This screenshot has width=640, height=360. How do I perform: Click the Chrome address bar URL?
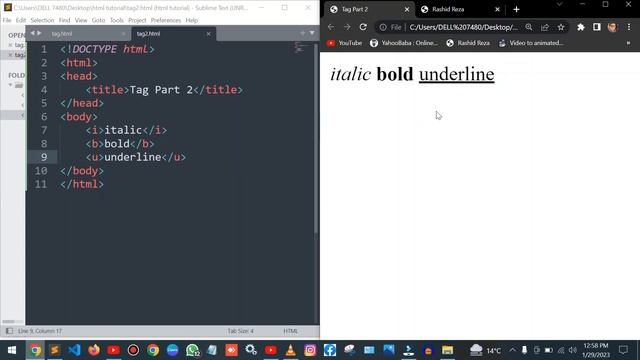463,27
